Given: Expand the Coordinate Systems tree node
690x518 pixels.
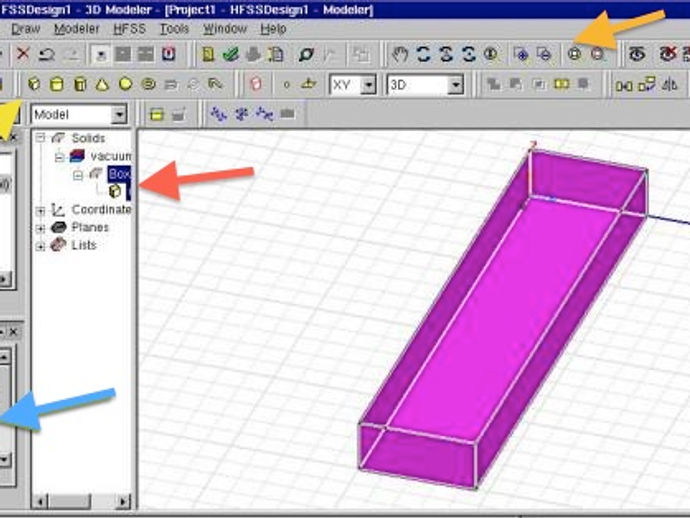Looking at the screenshot, I should coord(40,211).
